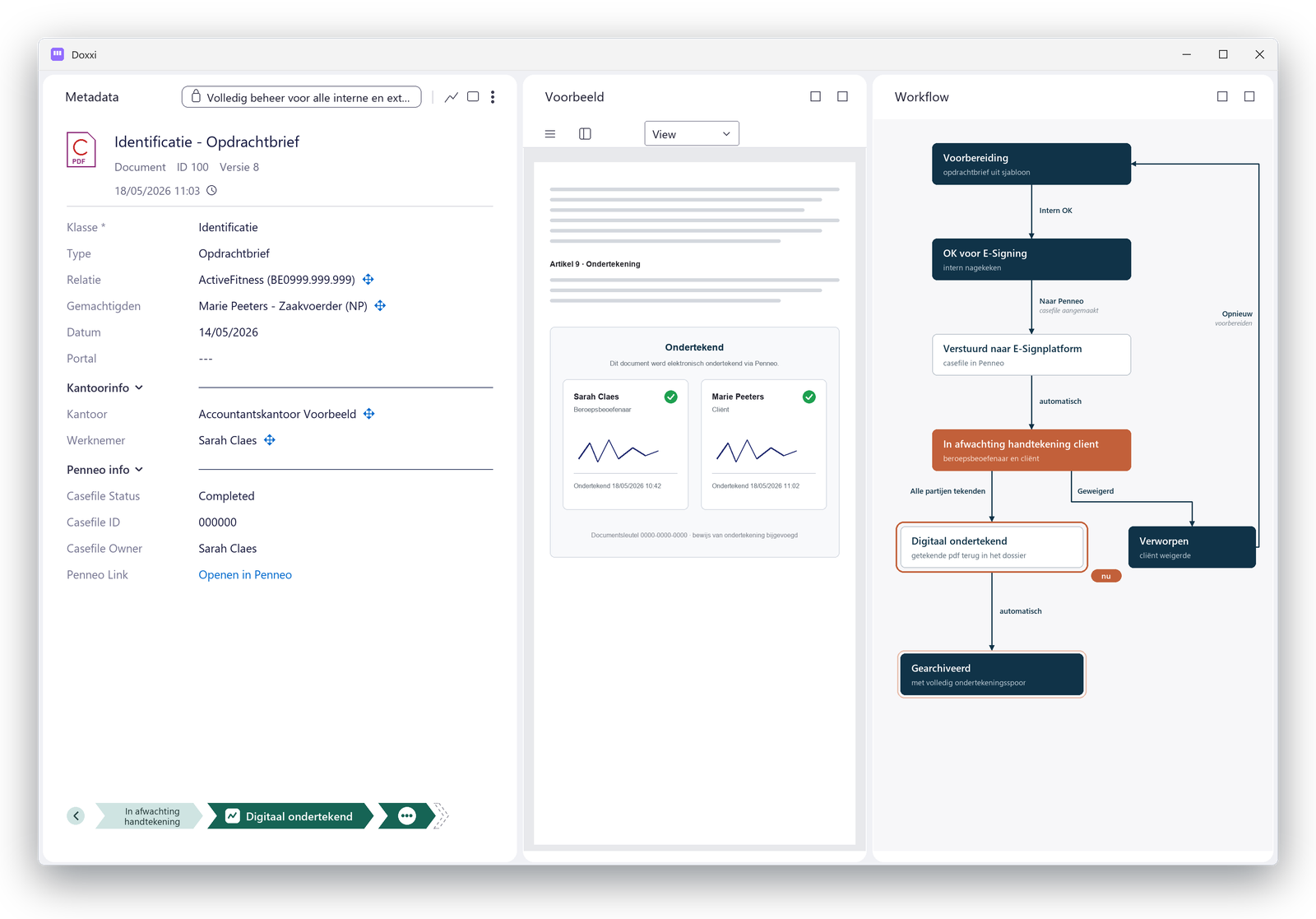Click the 'Voorbereiding' workflow node
1316x919 pixels.
(1031, 164)
